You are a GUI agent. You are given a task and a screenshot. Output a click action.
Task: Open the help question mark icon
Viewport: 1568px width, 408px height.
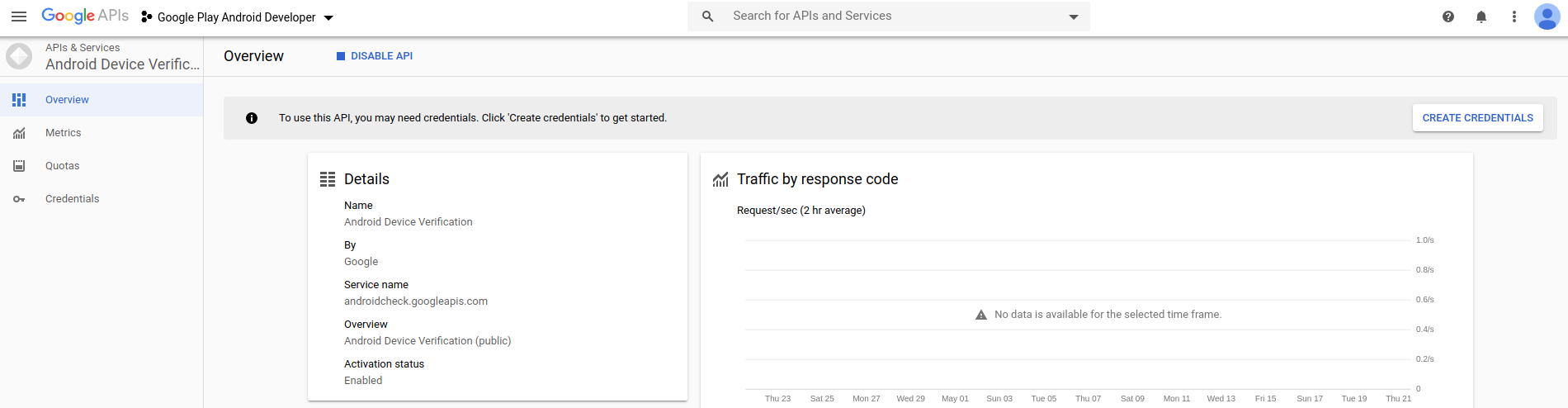tap(1448, 17)
